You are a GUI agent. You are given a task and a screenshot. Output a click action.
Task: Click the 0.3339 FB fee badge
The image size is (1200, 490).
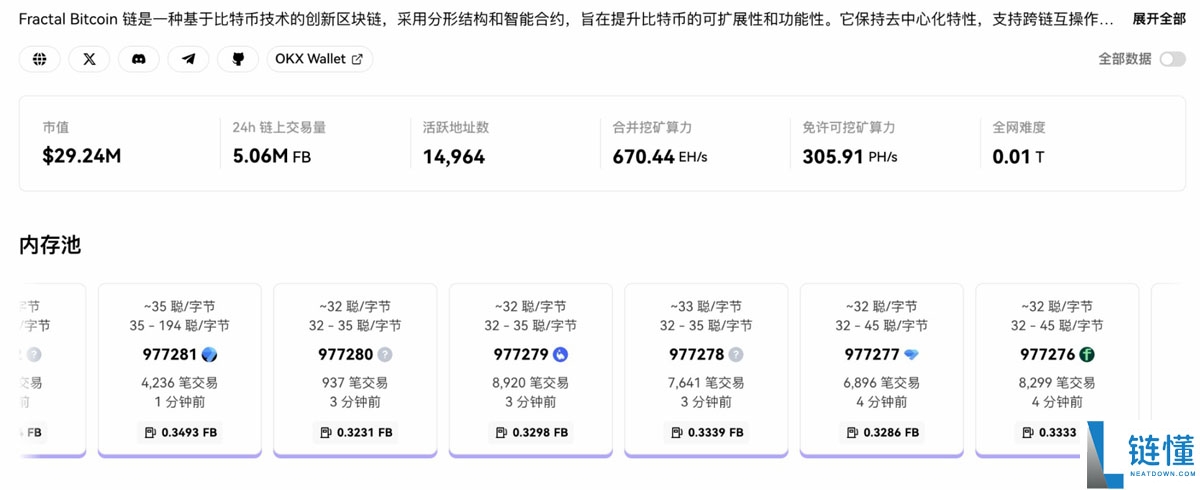tap(707, 433)
